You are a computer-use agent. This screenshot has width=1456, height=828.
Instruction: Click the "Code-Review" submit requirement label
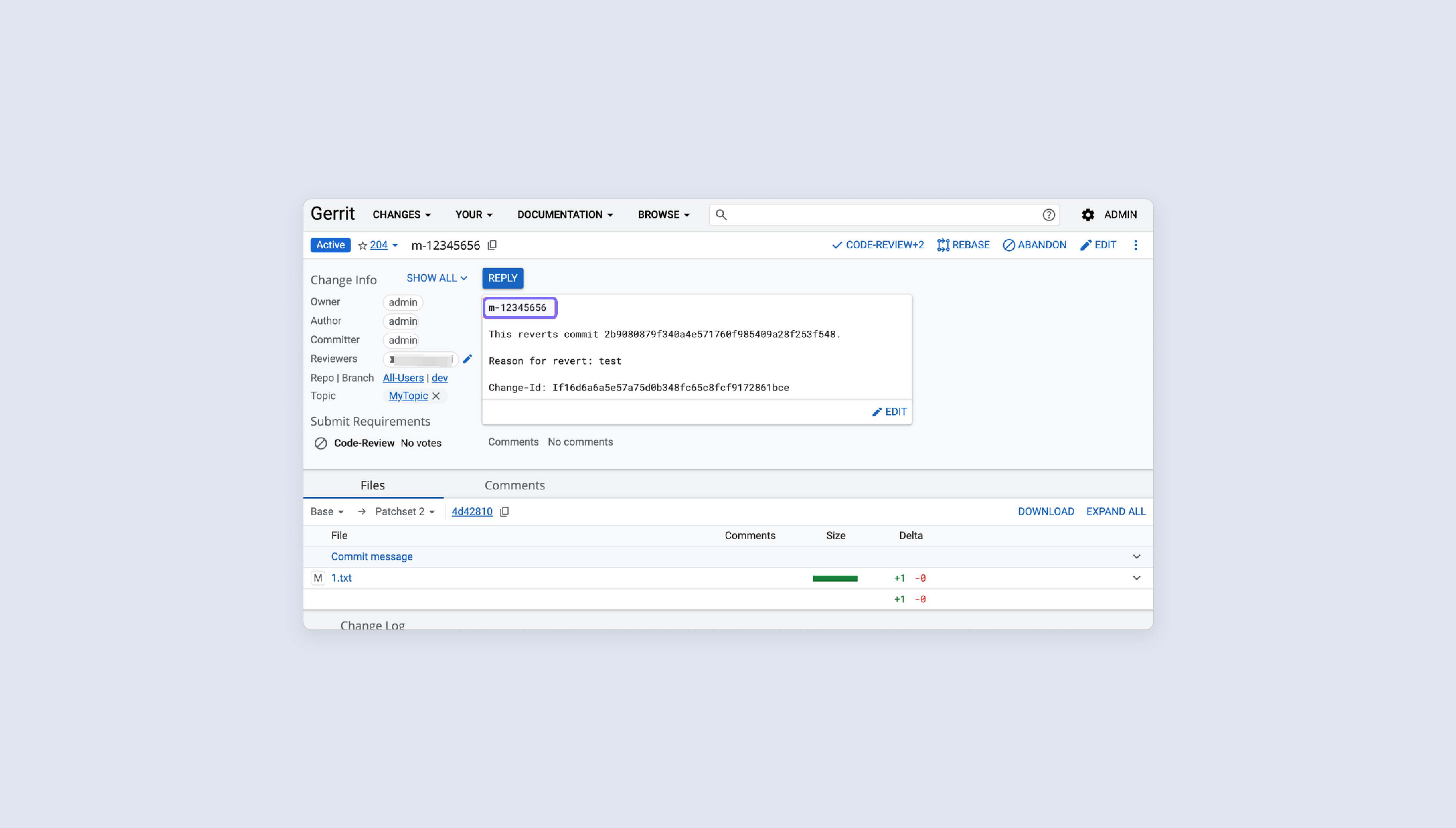click(x=364, y=444)
